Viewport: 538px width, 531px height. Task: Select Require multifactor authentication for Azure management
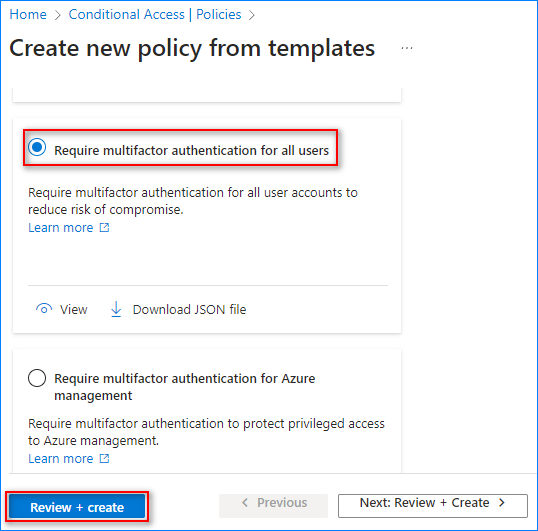[37, 378]
